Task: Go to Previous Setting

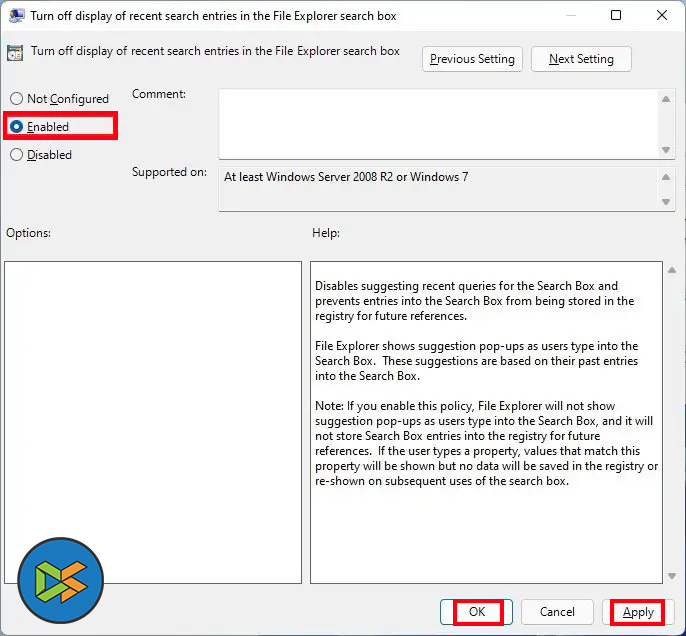Action: tap(472, 59)
